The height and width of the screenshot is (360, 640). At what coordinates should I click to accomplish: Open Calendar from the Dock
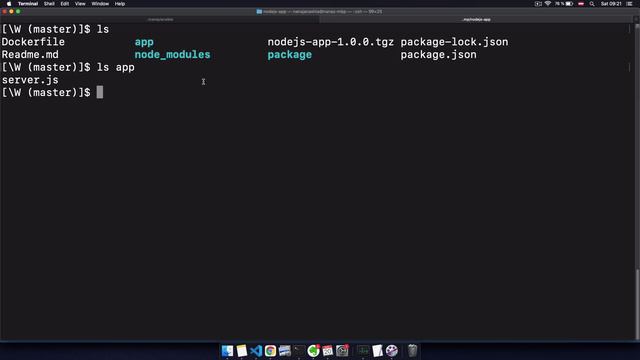click(328, 351)
